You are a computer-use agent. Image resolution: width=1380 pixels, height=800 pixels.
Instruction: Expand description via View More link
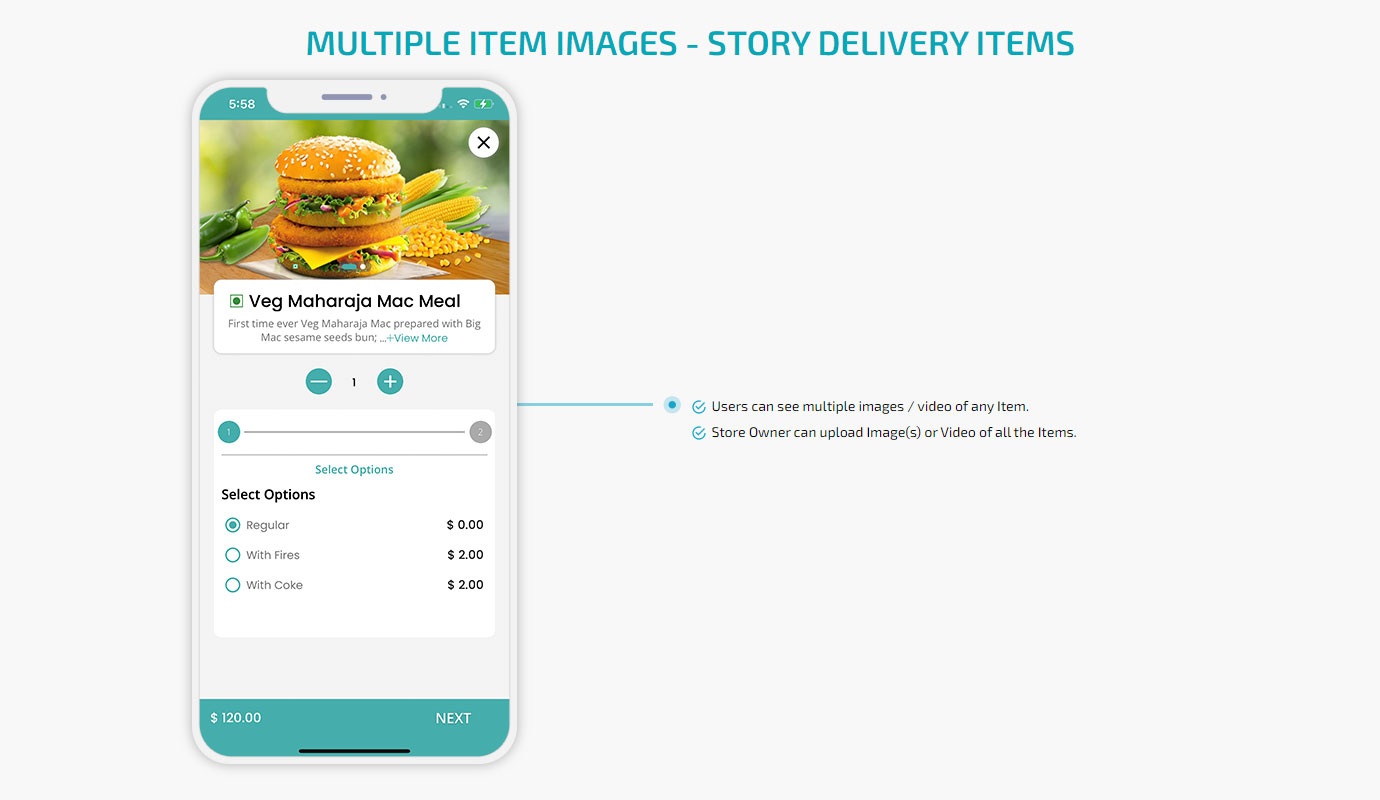(417, 338)
